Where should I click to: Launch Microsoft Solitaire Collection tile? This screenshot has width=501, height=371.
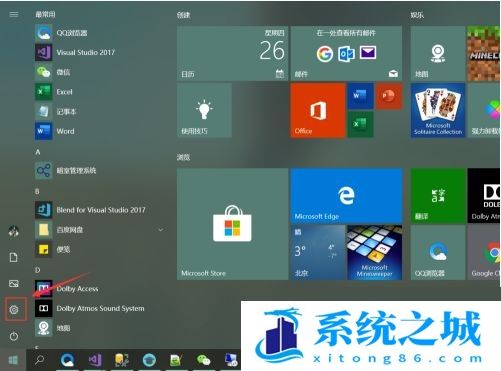click(x=438, y=110)
